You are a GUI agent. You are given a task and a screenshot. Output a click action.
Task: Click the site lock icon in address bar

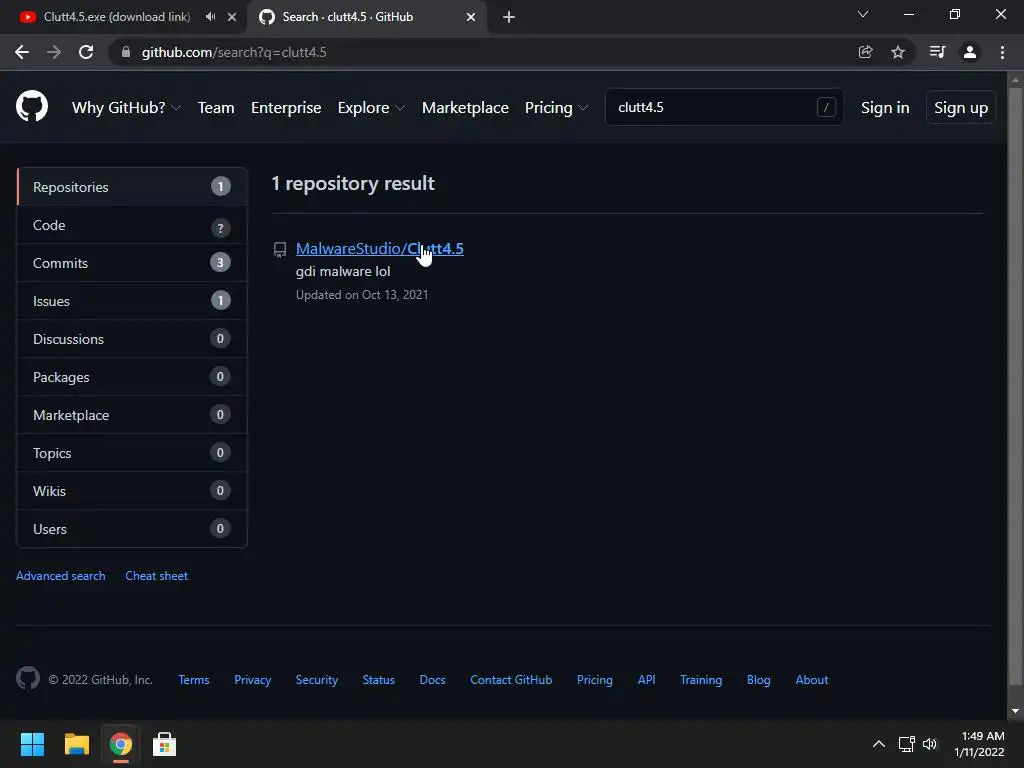(x=126, y=52)
